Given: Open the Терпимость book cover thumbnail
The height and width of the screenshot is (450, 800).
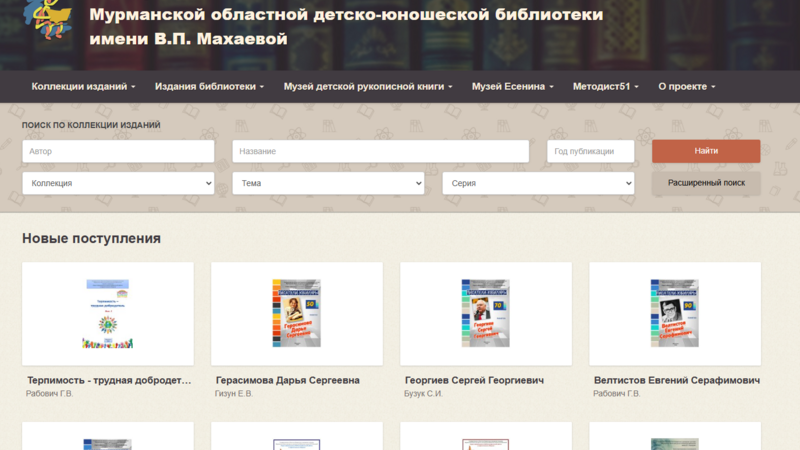Looking at the screenshot, I should click(x=107, y=313).
